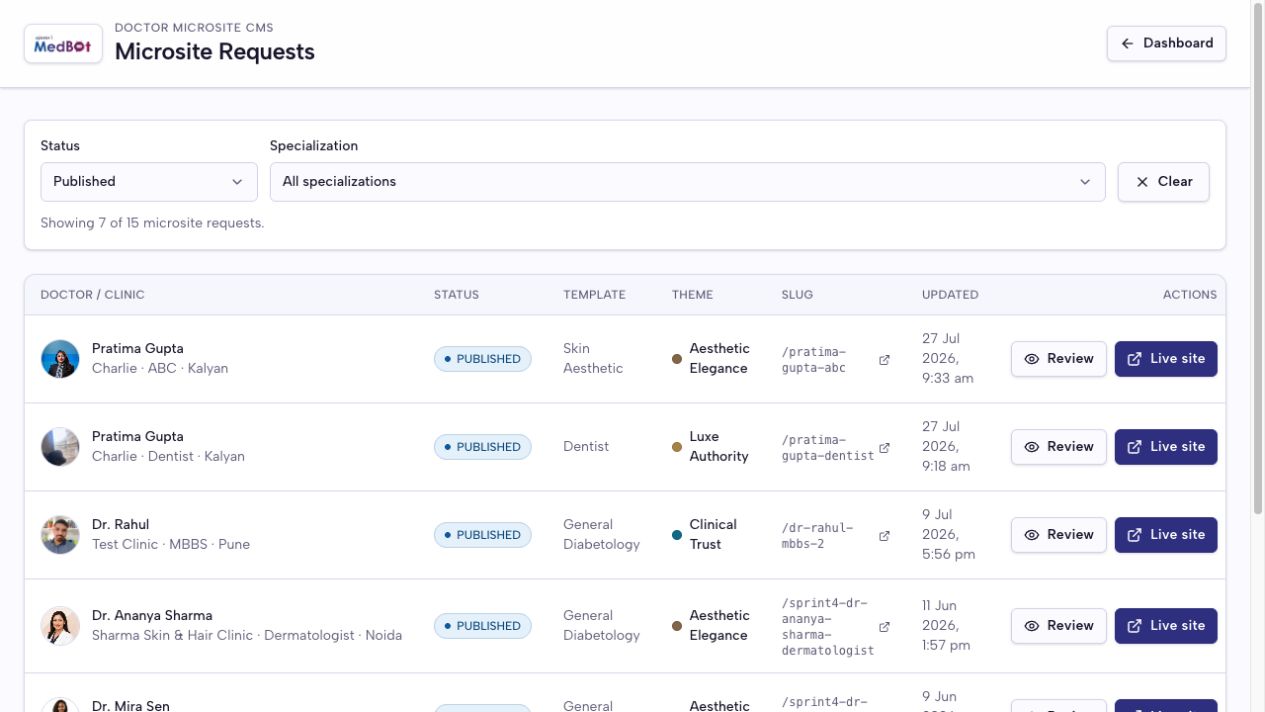The width and height of the screenshot is (1265, 712).
Task: Click the Updated column header
Action: [x=950, y=295]
